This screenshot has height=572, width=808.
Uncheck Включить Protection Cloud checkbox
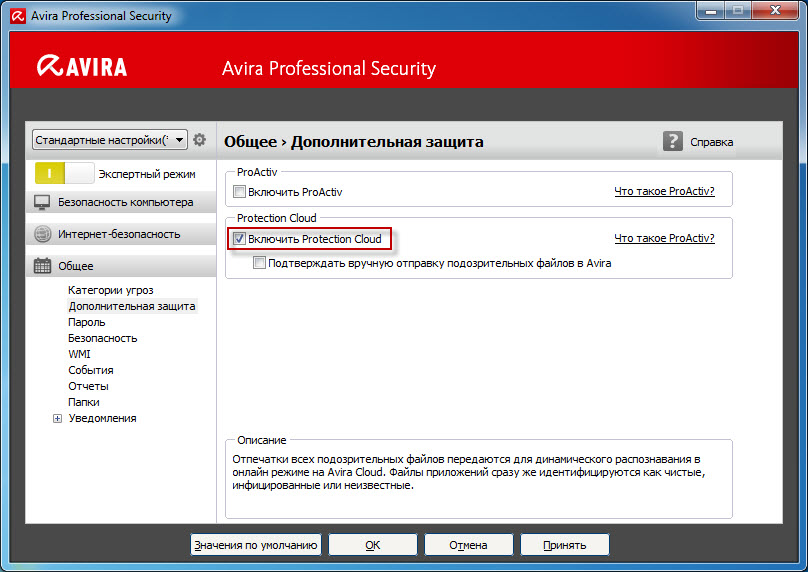[x=239, y=239]
